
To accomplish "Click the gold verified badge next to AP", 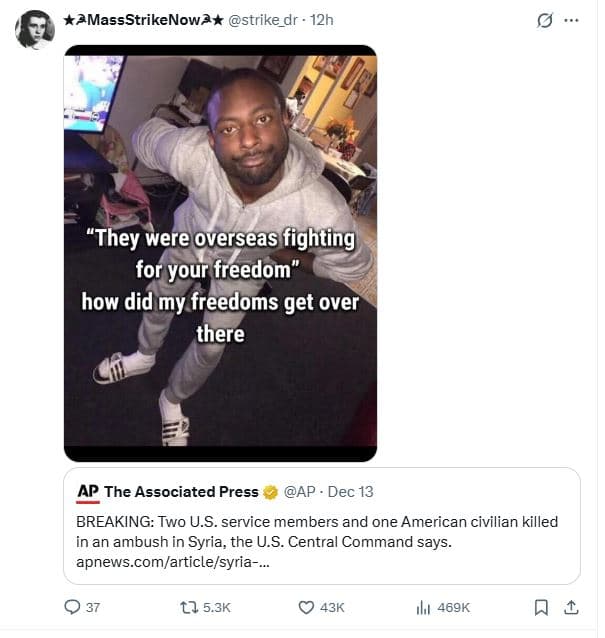I will [270, 492].
